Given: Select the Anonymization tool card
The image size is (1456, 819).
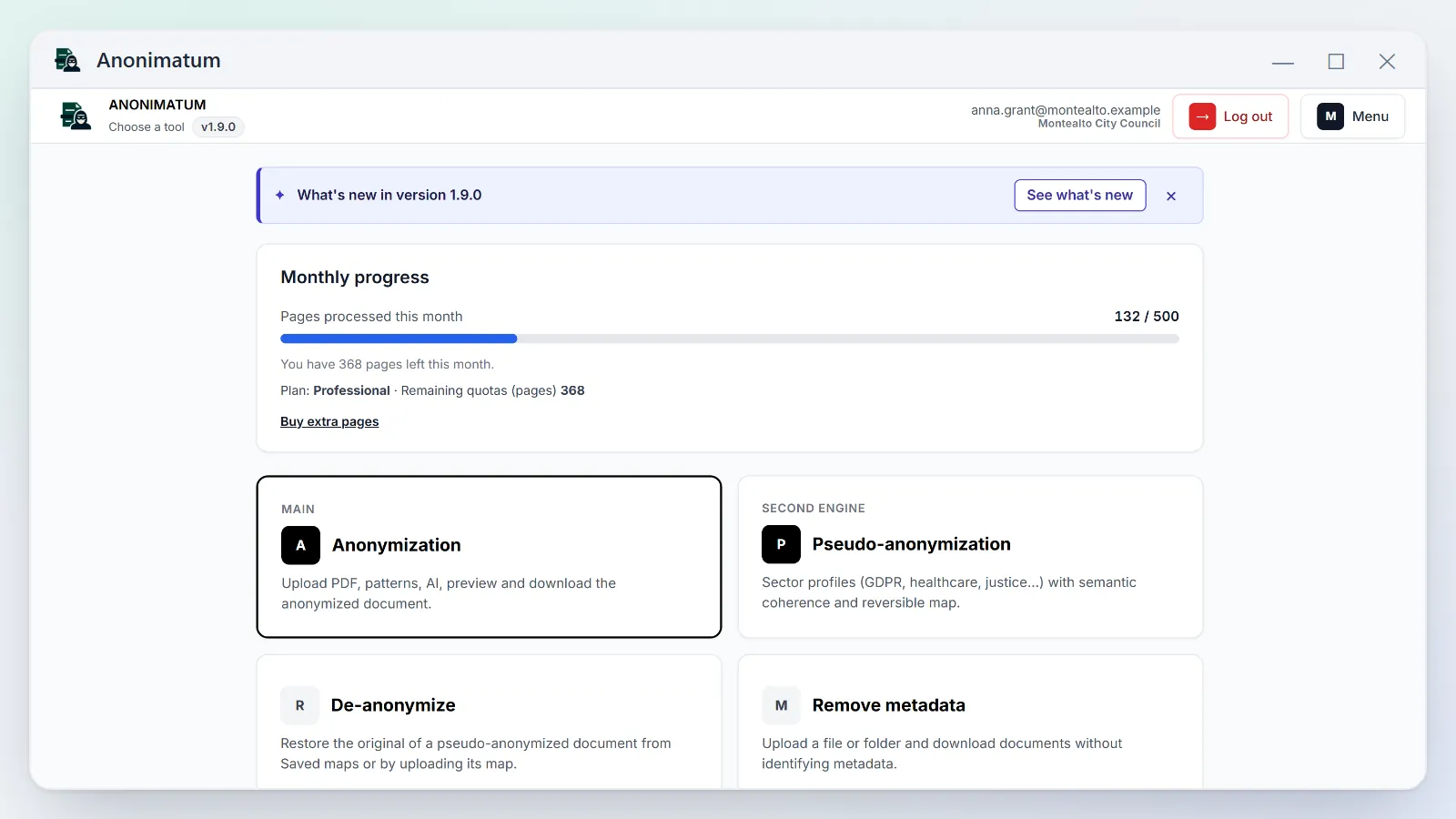Looking at the screenshot, I should coord(490,557).
